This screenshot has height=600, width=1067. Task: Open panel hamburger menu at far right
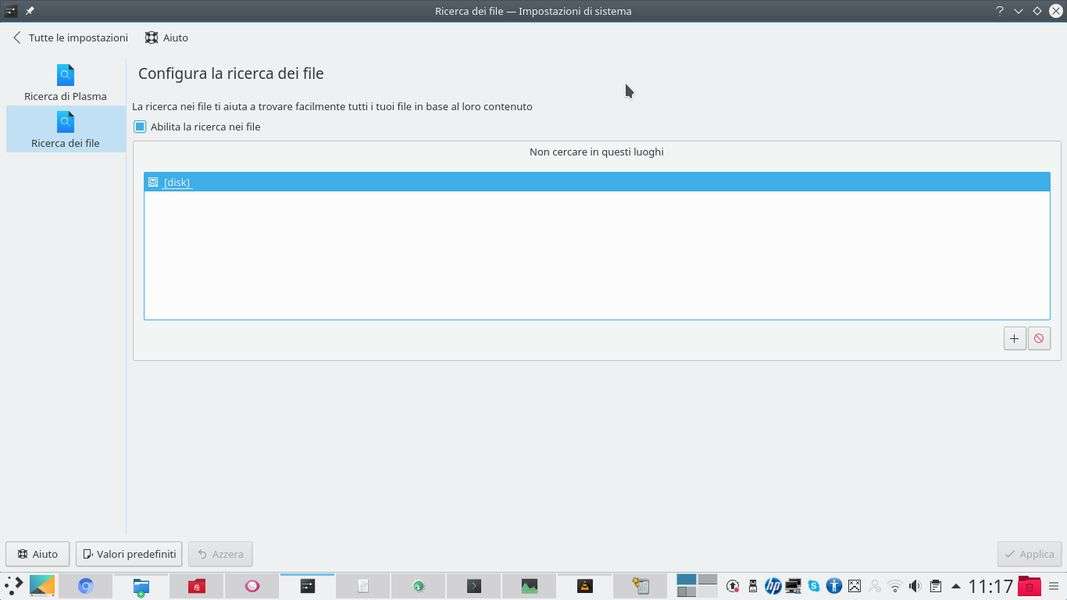pos(1054,586)
